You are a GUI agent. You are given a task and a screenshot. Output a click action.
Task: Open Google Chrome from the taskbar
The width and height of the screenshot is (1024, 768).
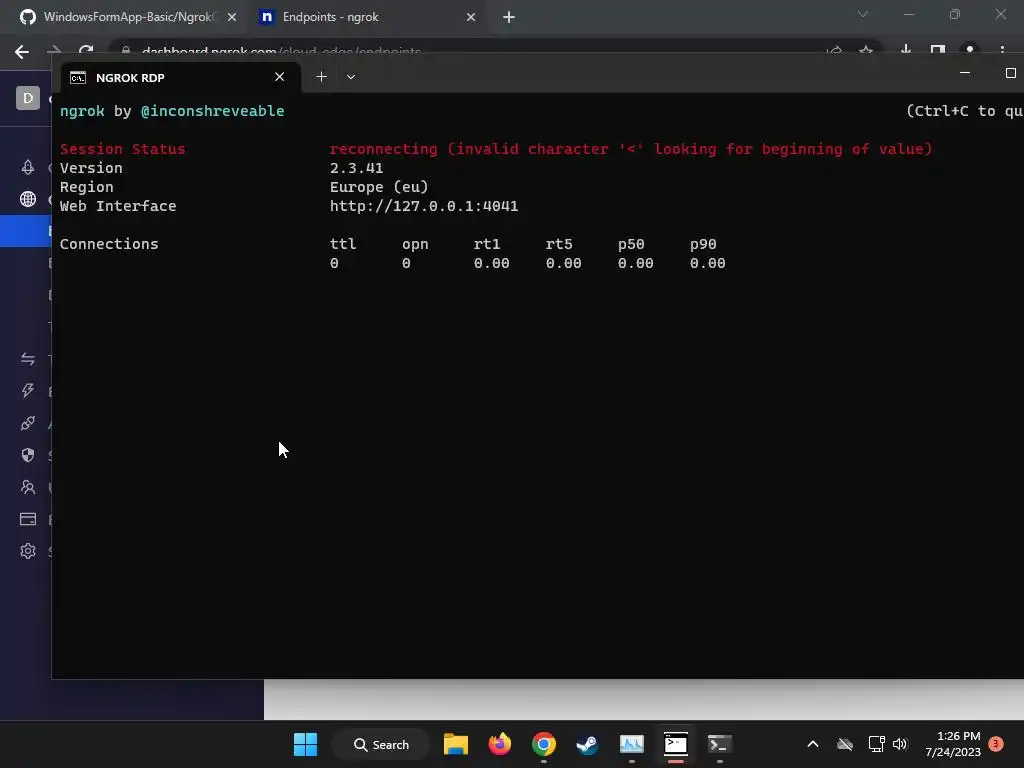click(x=543, y=744)
